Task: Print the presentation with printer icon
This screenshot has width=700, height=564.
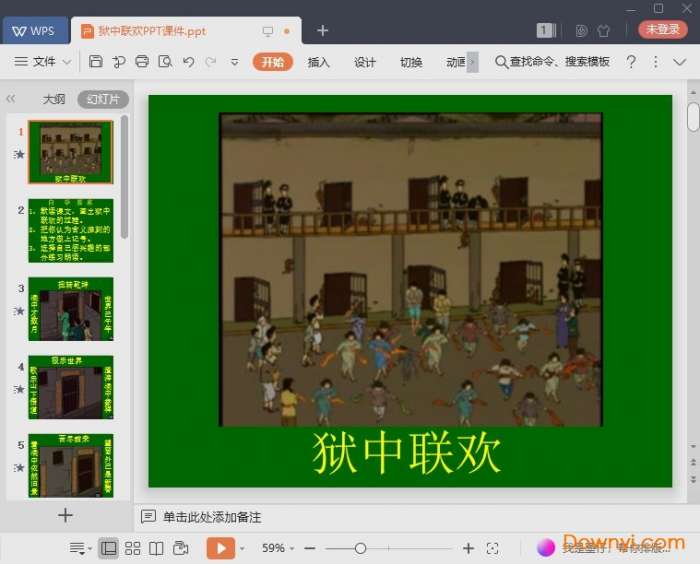Action: (x=142, y=62)
